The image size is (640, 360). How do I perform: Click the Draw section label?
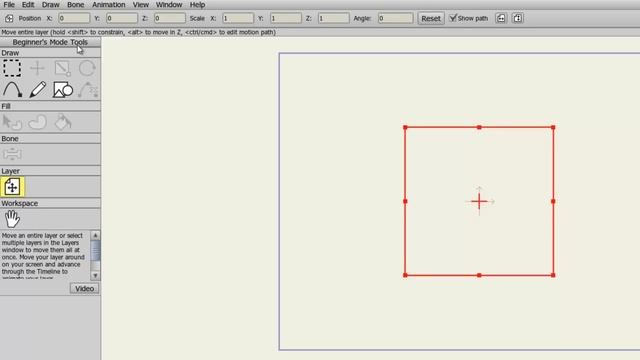(10, 53)
